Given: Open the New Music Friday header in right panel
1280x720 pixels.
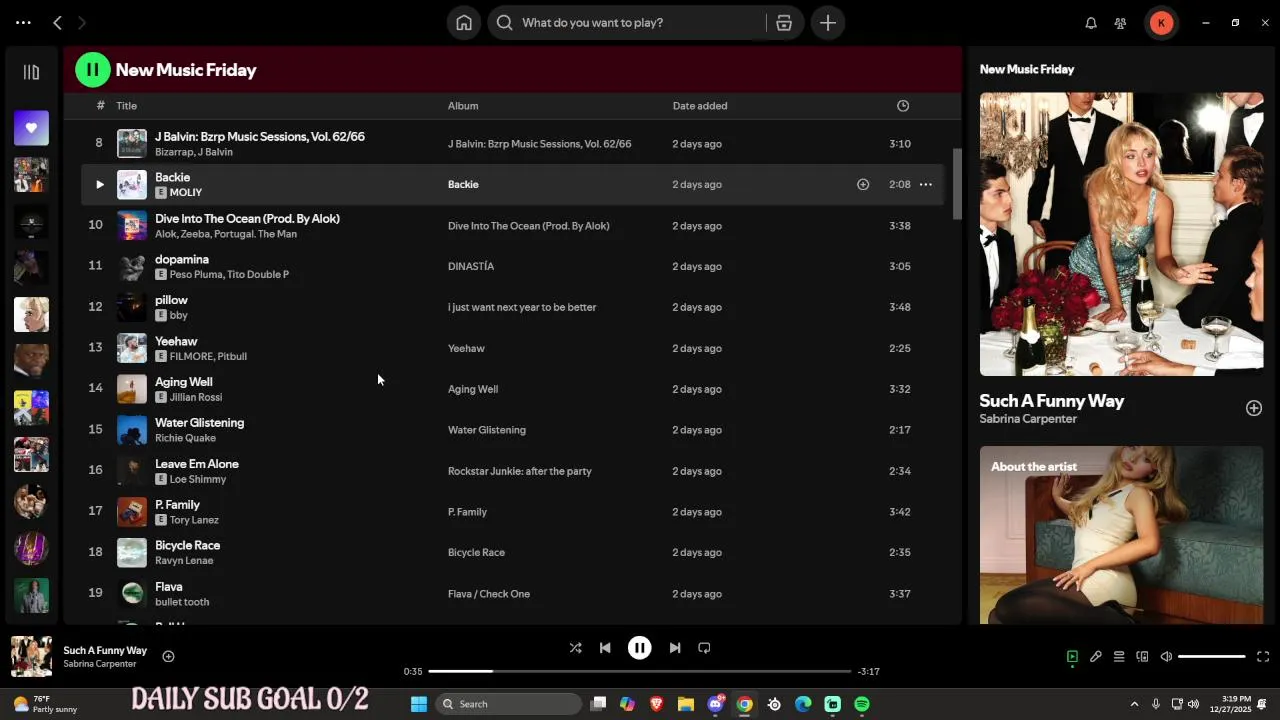Looking at the screenshot, I should [x=1027, y=69].
